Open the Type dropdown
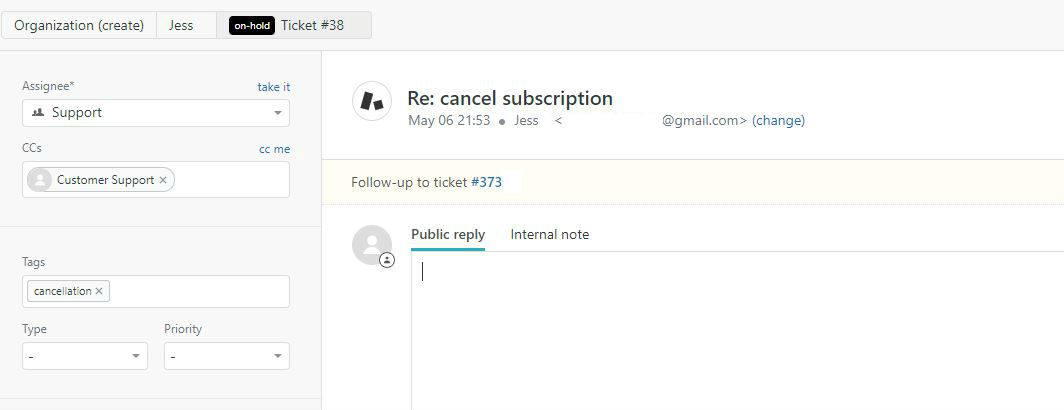 click(85, 356)
